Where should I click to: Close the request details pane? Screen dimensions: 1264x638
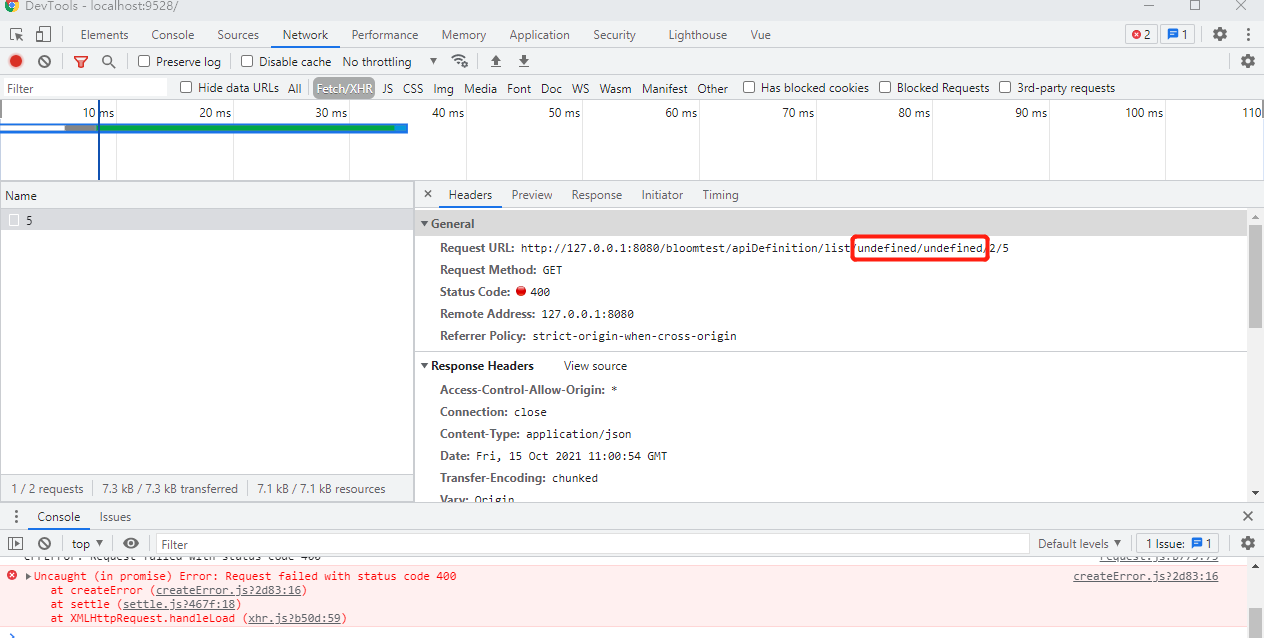[x=428, y=194]
